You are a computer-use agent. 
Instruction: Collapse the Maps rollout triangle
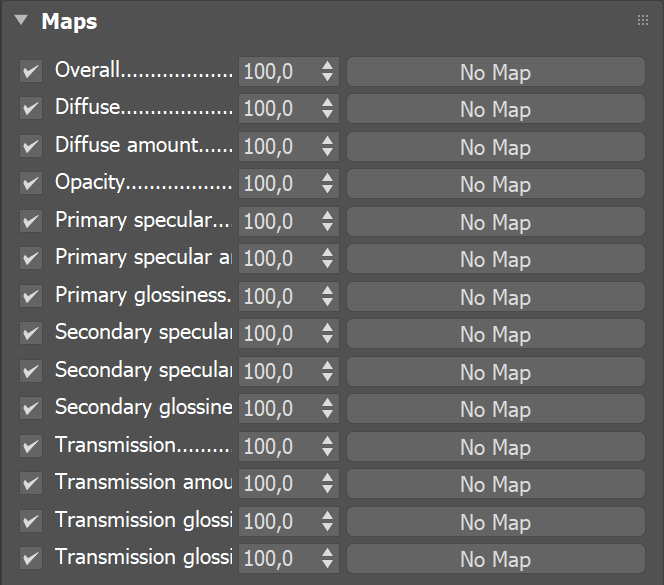21,20
